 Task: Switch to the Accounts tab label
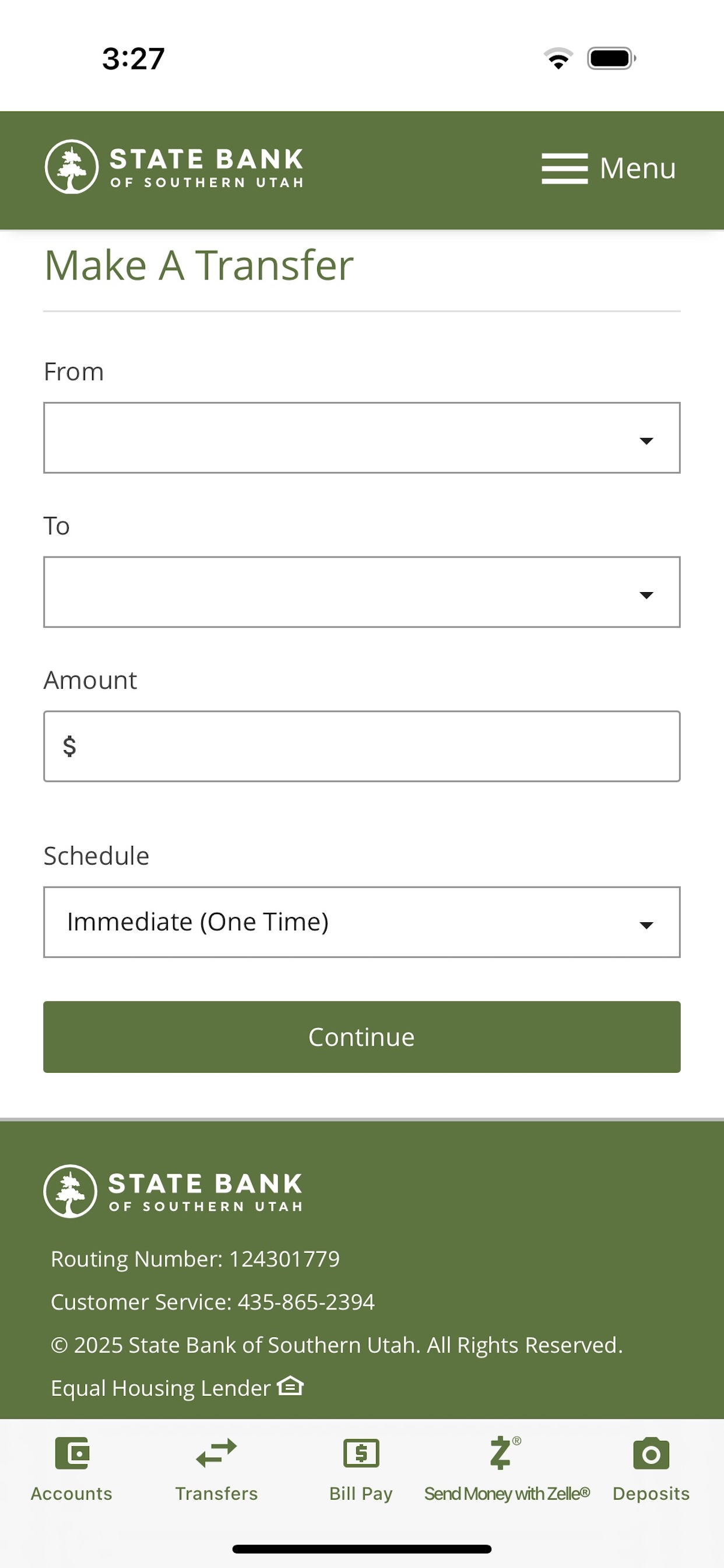(x=72, y=1493)
